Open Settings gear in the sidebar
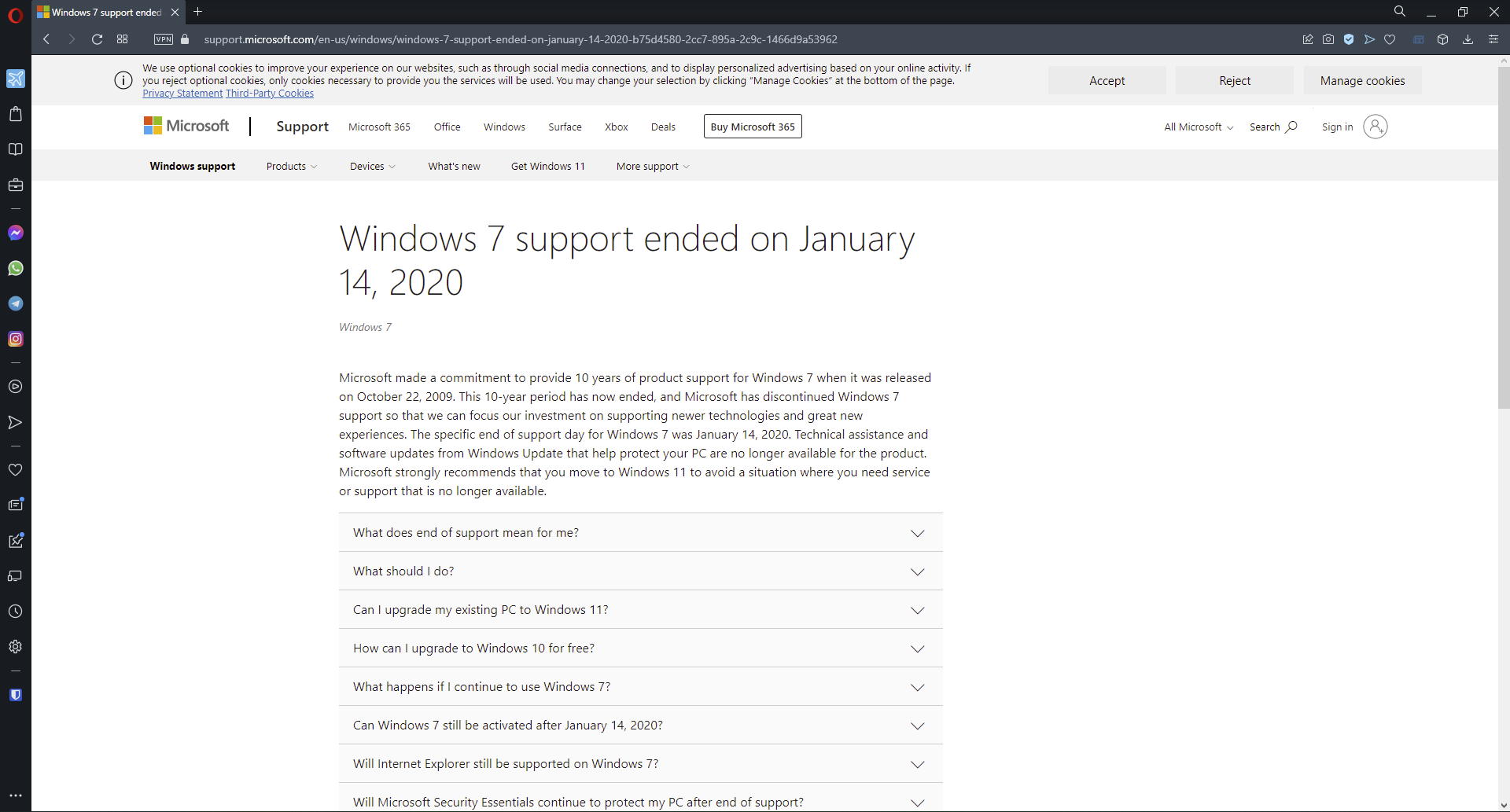This screenshot has height=812, width=1510. tap(16, 647)
